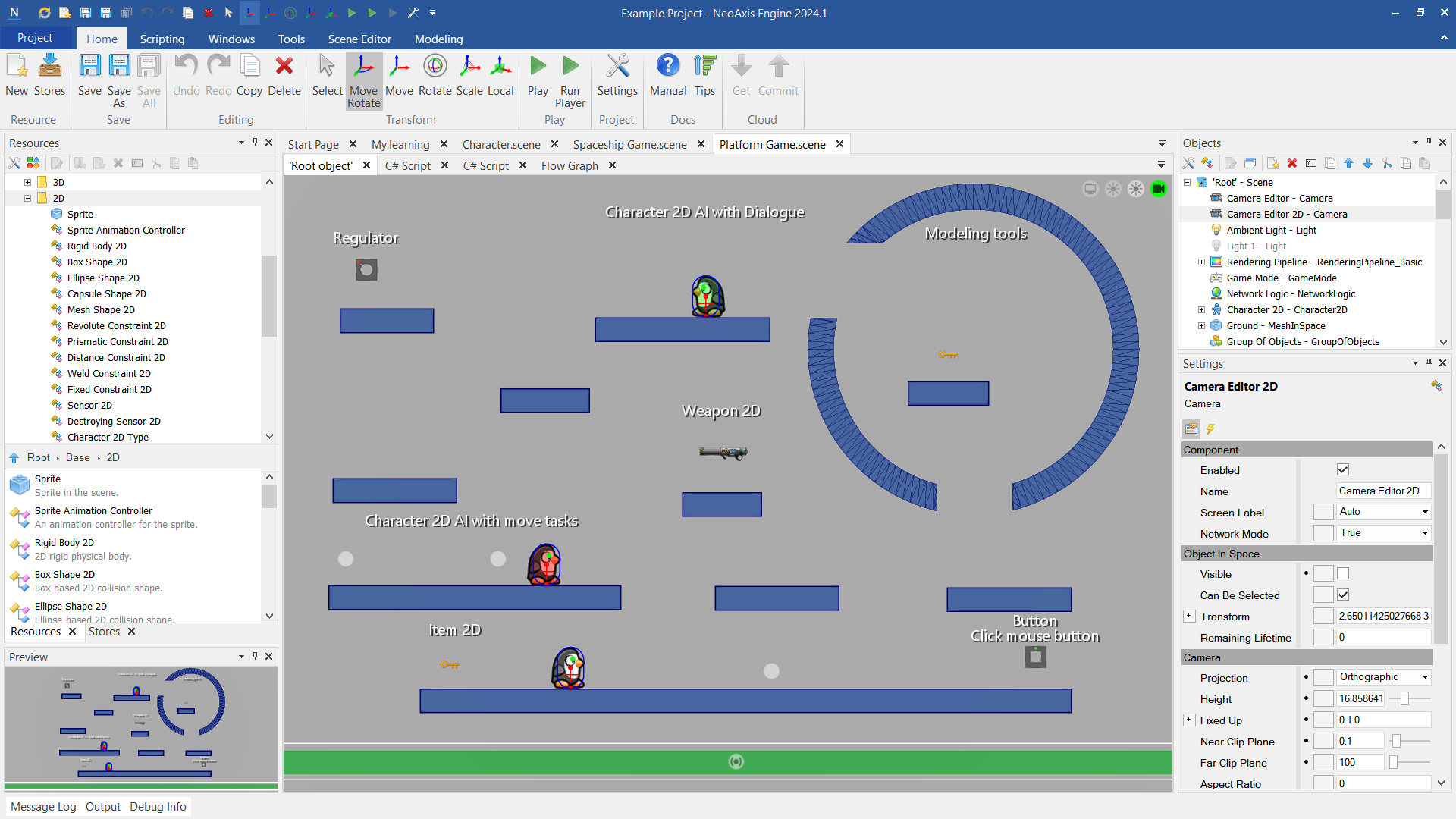The image size is (1456, 819).
Task: Click the Near Clip Plane value field
Action: 1360,742
